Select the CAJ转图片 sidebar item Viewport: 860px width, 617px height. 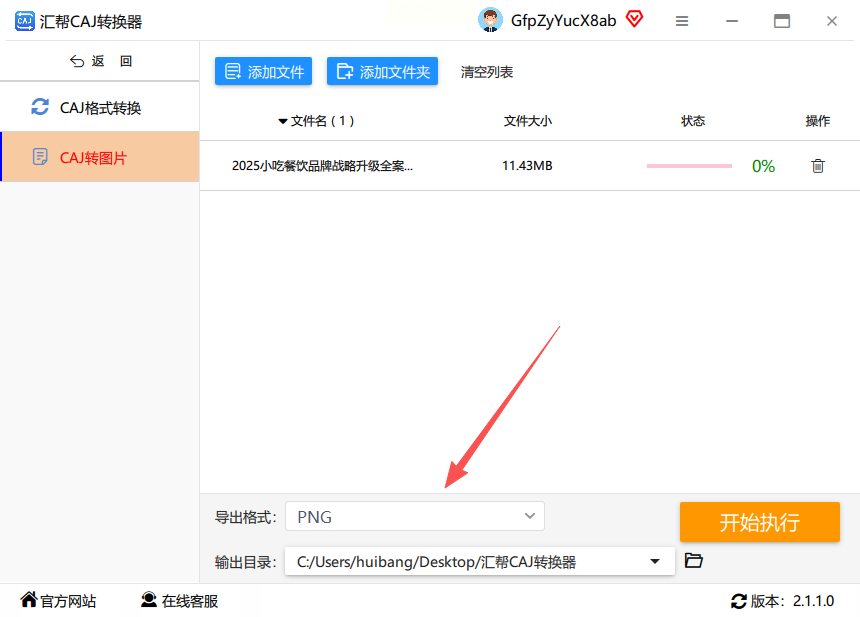pyautogui.click(x=100, y=157)
